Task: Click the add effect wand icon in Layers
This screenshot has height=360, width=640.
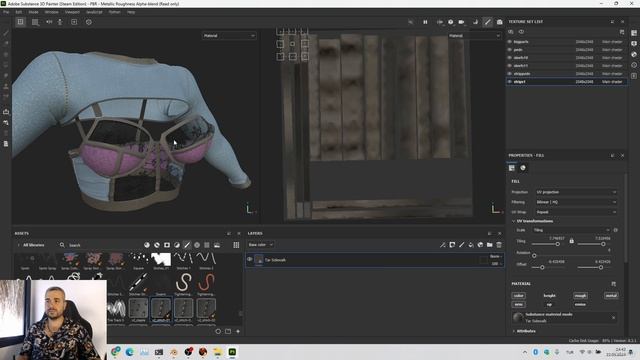Action: (x=442, y=245)
